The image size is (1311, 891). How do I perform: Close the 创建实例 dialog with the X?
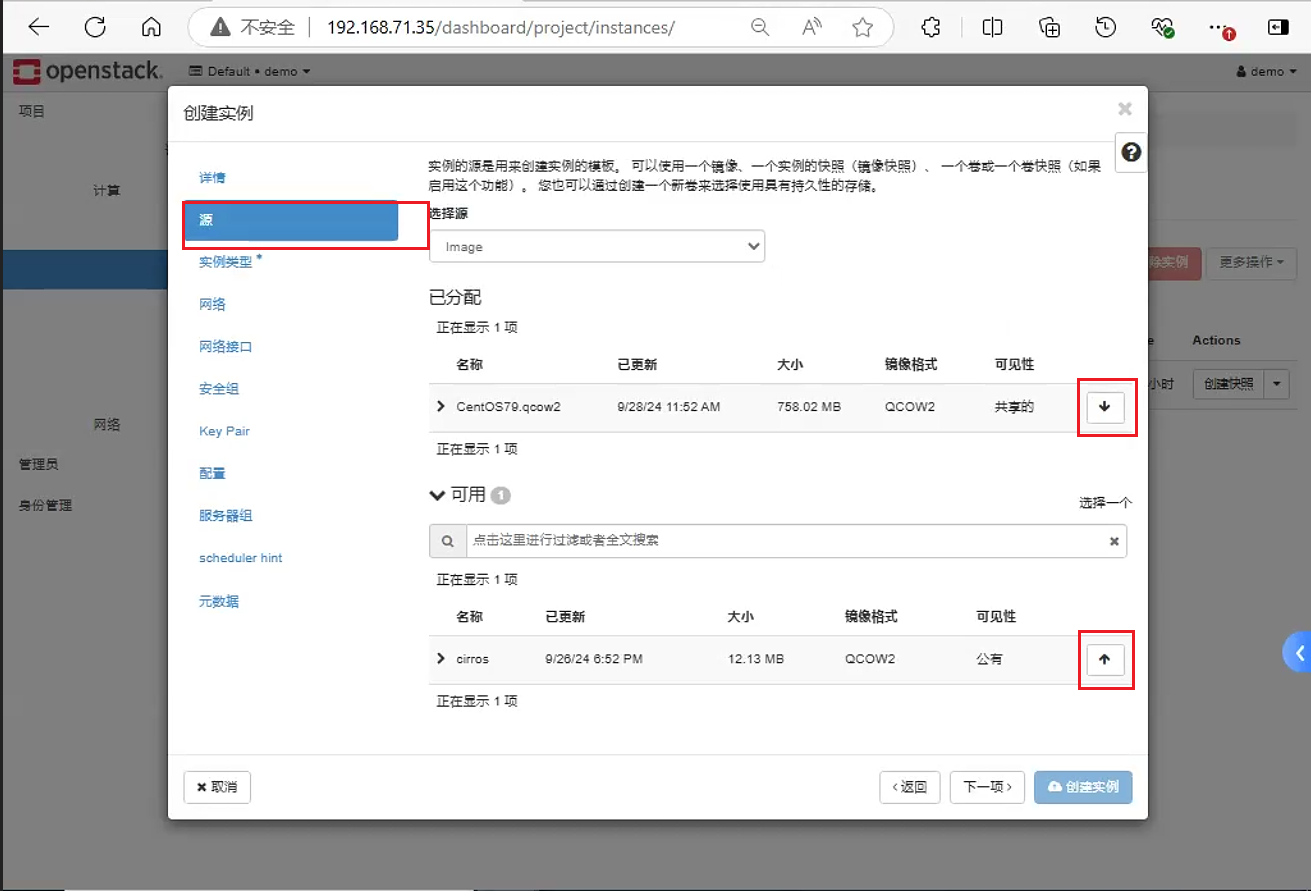tap(1125, 109)
